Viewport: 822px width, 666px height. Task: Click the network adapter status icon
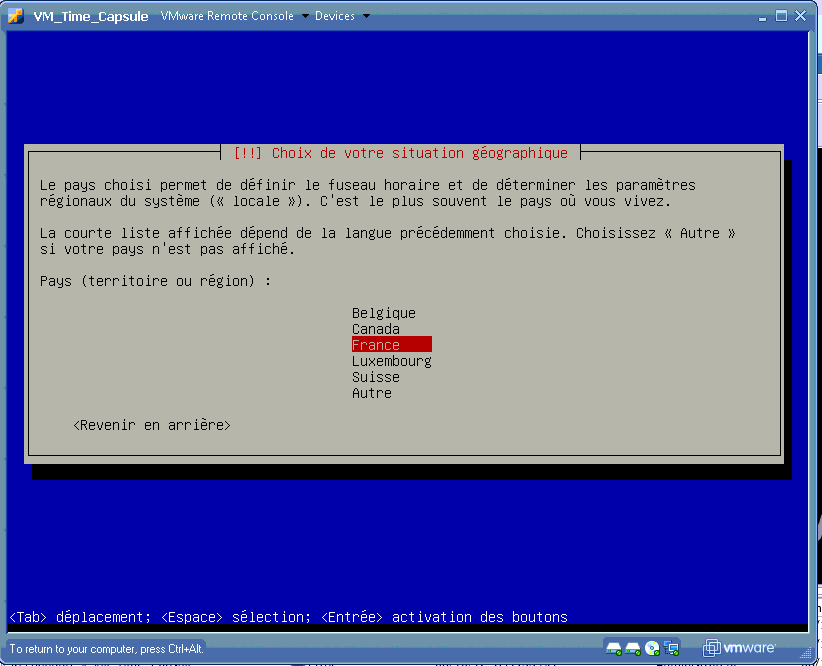pyautogui.click(x=672, y=649)
